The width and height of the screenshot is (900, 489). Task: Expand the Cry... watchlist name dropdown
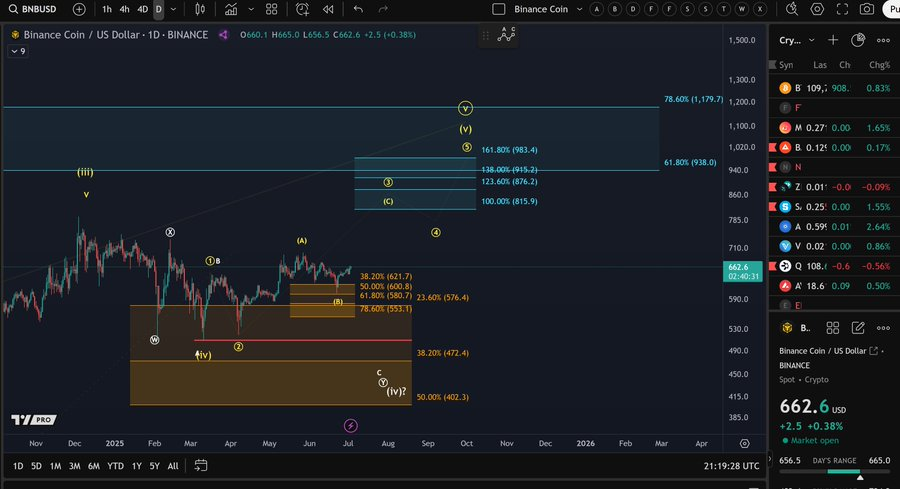coord(812,40)
